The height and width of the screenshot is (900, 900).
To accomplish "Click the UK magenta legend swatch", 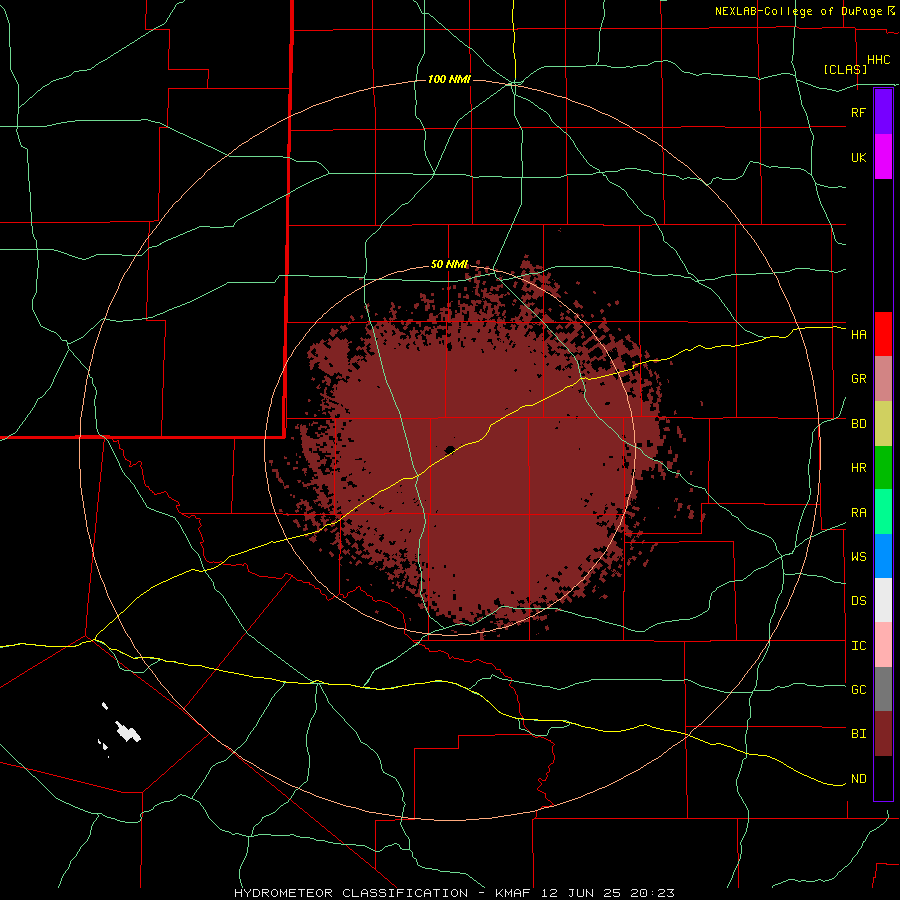I will coord(883,157).
